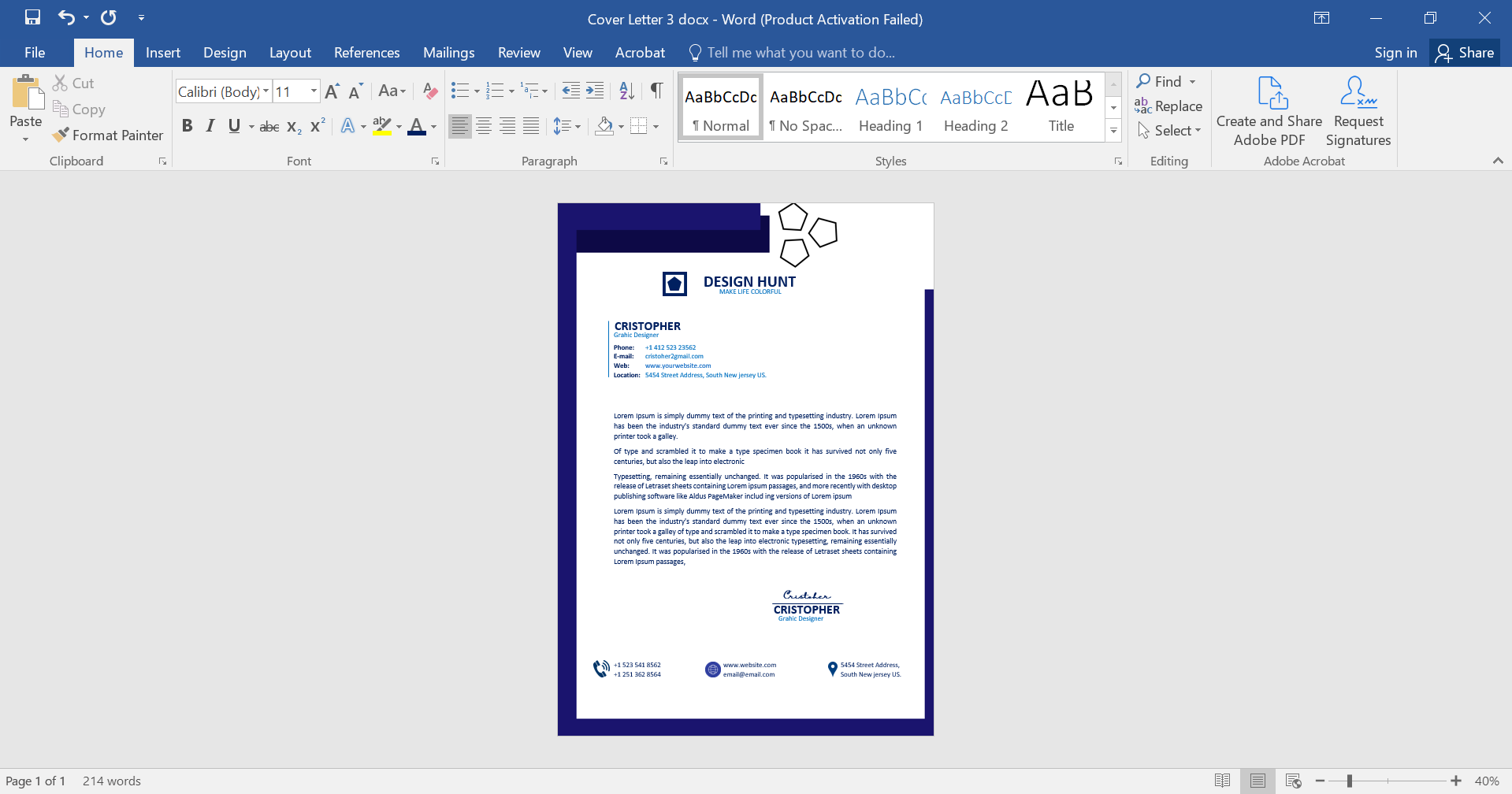Open the Select menu in Editing group

tap(1168, 131)
